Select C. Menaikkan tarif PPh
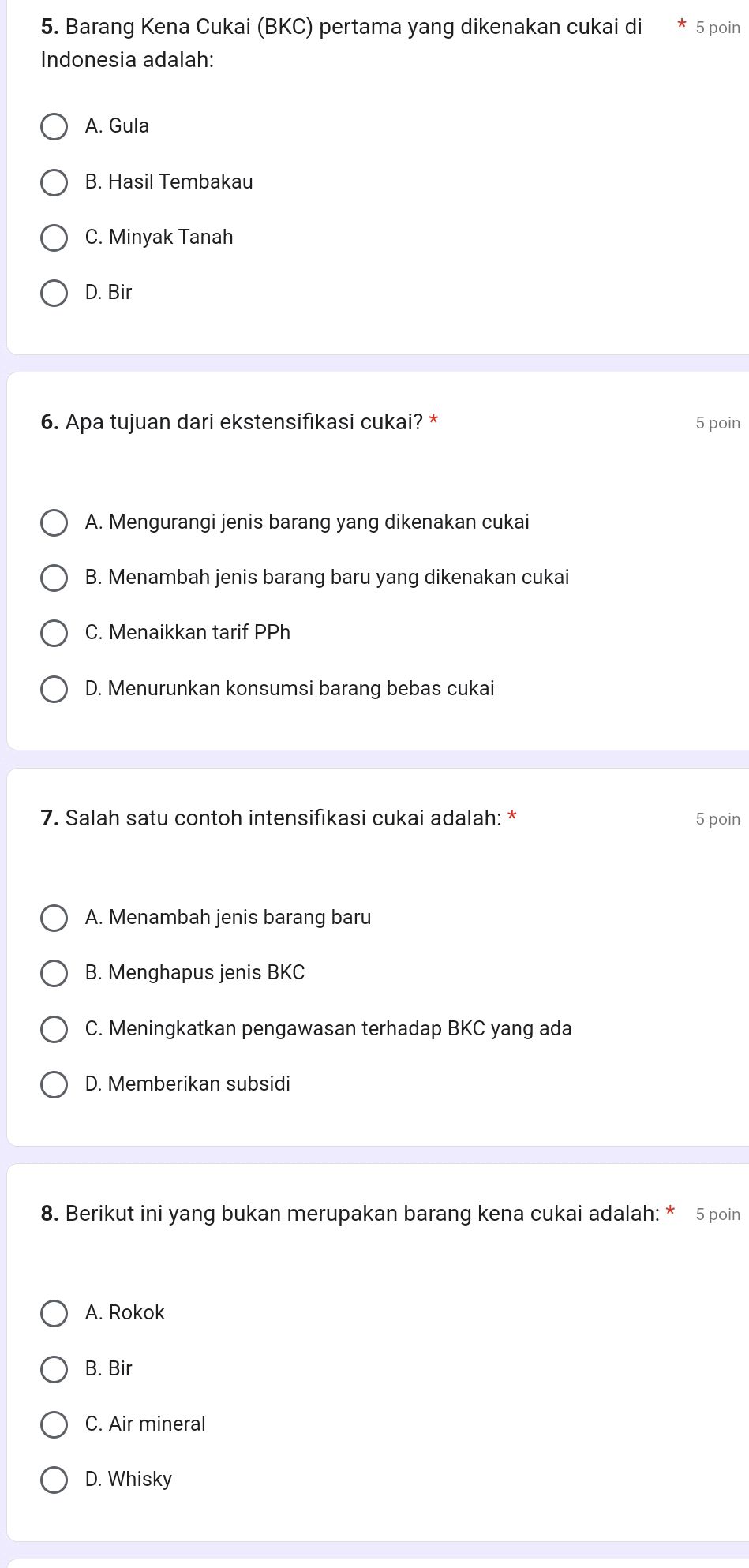The height and width of the screenshot is (1568, 749). (x=54, y=632)
